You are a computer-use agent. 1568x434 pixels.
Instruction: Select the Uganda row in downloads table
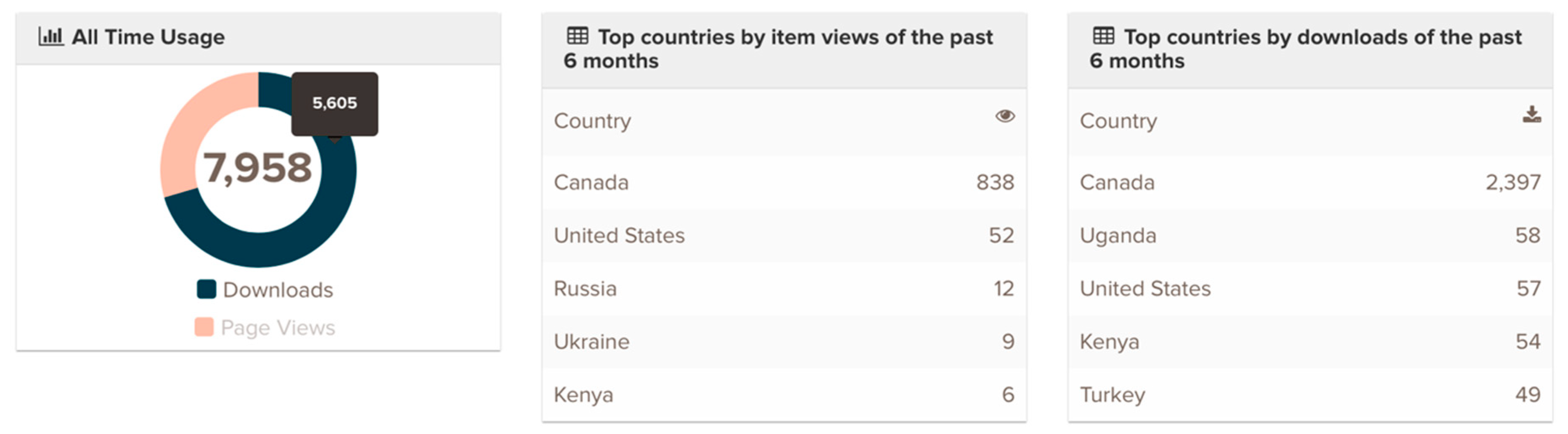coord(1309,235)
